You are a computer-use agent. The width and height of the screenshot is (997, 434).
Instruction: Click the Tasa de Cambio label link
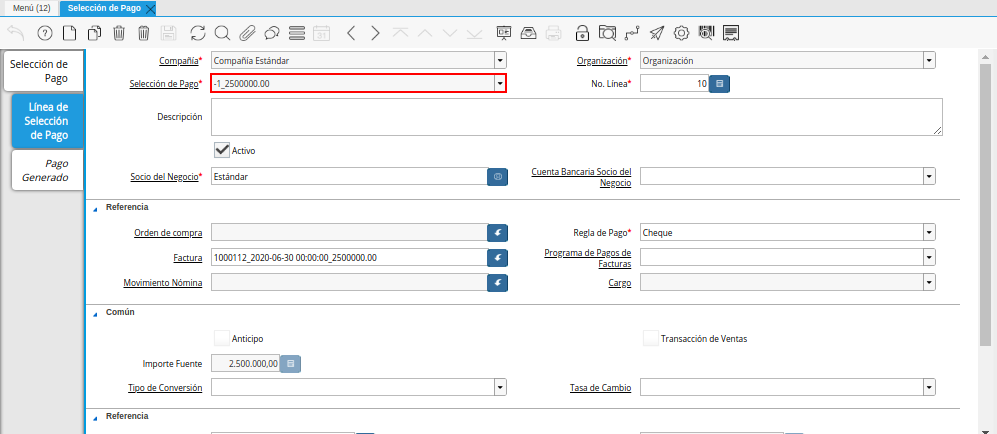(600, 388)
